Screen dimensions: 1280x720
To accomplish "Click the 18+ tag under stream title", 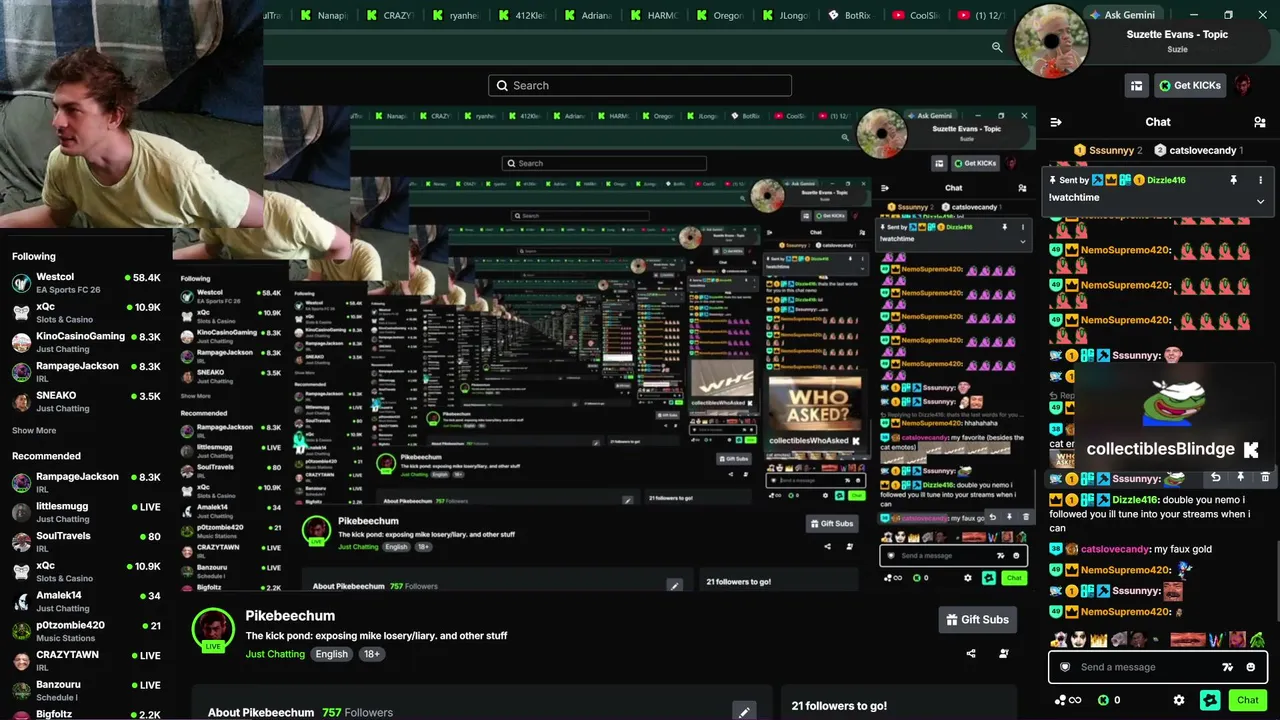I will click(x=371, y=654).
